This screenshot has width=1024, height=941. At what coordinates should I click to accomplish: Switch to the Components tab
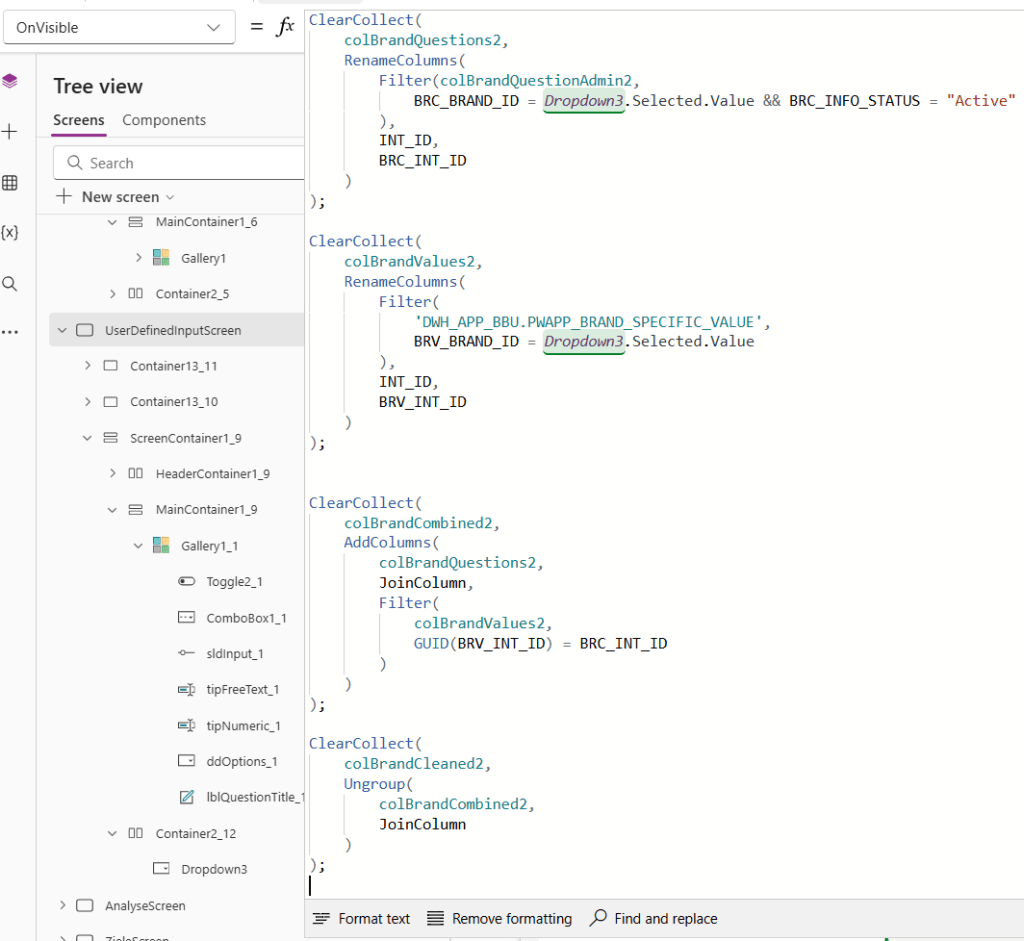click(164, 120)
